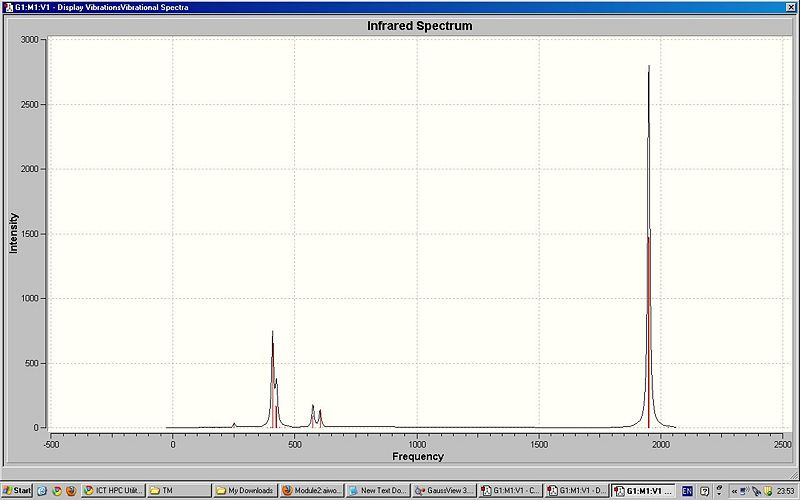Switch to New Text Do... window
This screenshot has width=800, height=500.
[378, 491]
